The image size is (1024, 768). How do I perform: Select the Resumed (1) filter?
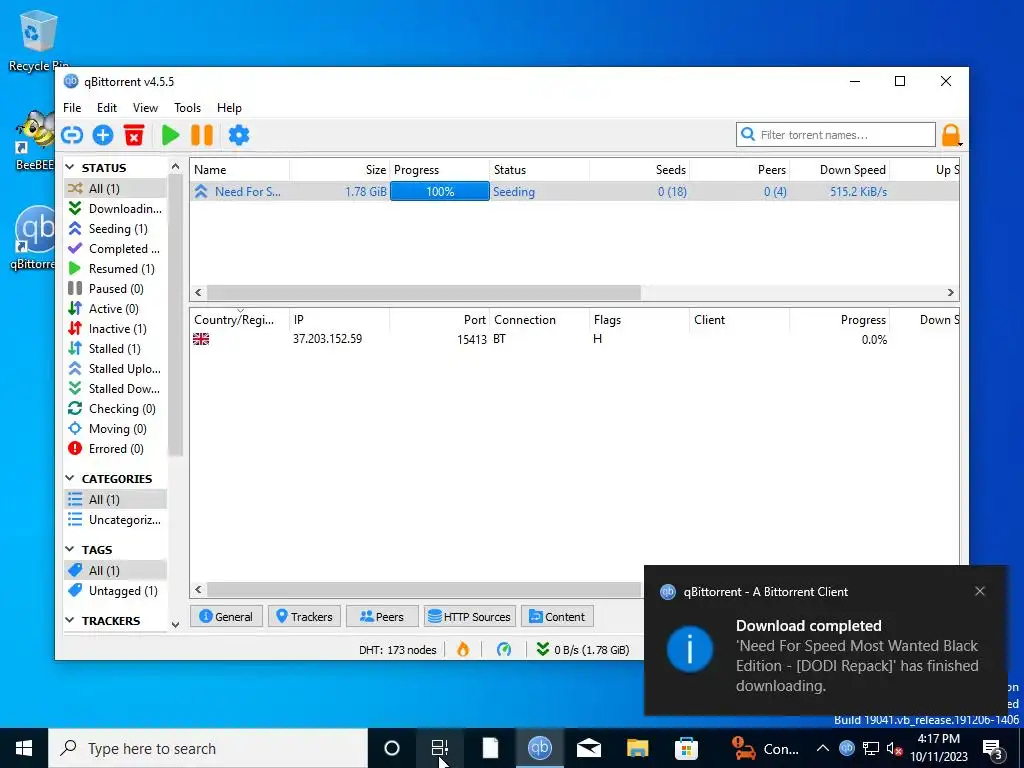click(x=115, y=268)
